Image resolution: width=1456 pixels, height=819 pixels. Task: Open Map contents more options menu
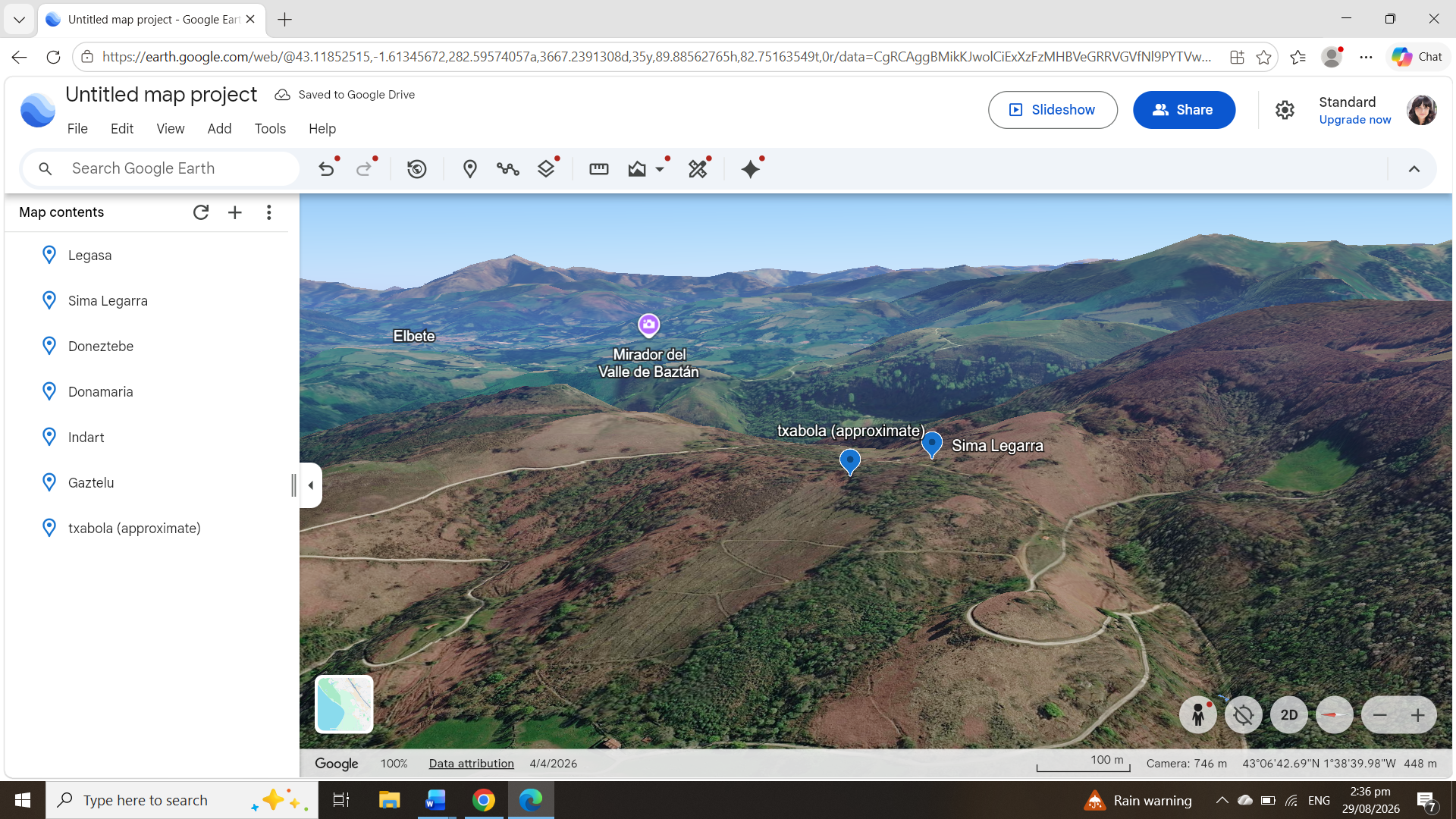tap(269, 212)
